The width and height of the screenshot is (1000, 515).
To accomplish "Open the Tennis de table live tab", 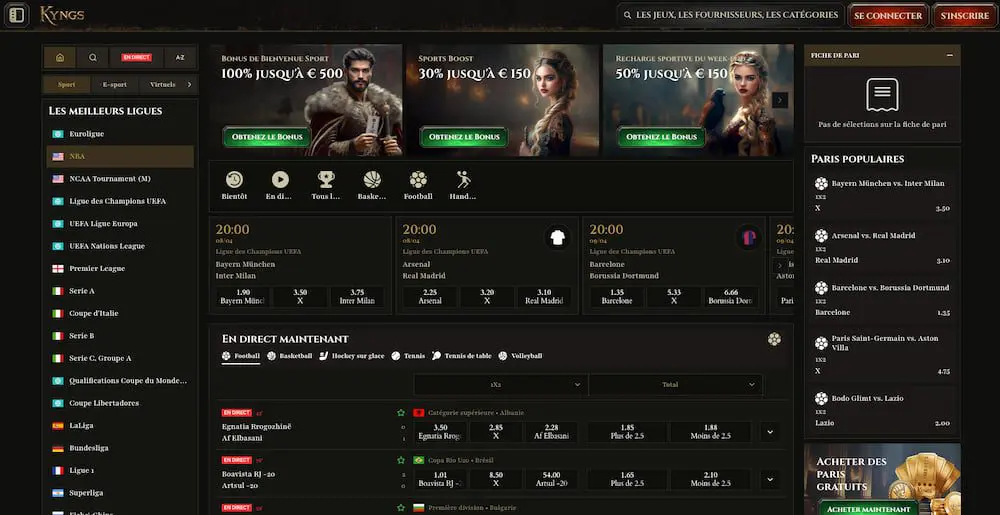I will pos(462,356).
